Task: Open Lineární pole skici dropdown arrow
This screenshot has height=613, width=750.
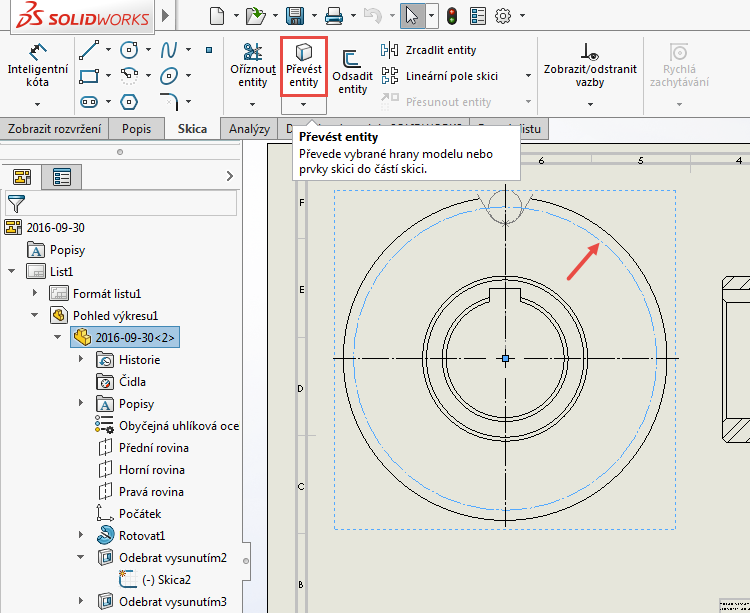Action: click(528, 76)
